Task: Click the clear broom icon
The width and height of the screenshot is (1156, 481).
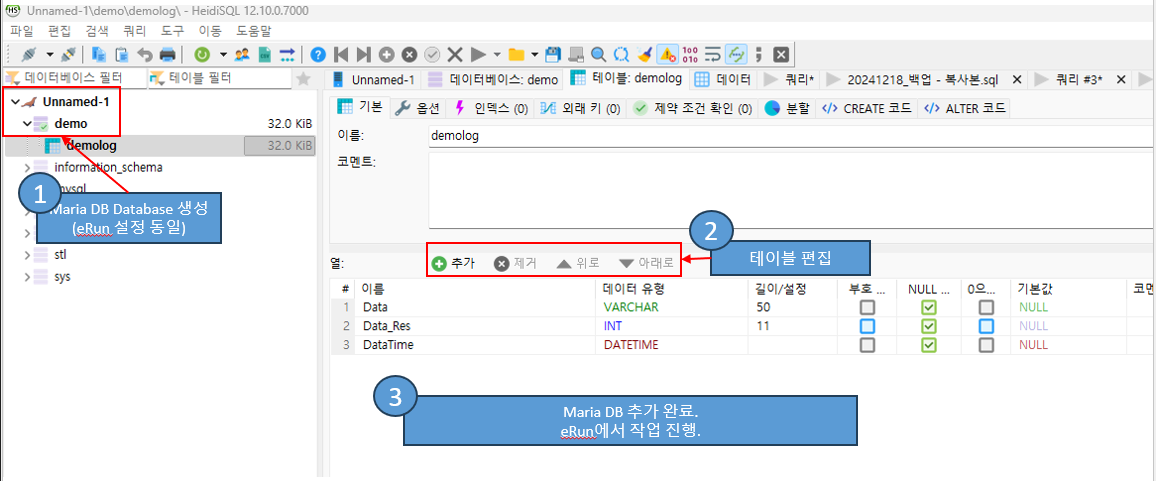Action: (644, 54)
